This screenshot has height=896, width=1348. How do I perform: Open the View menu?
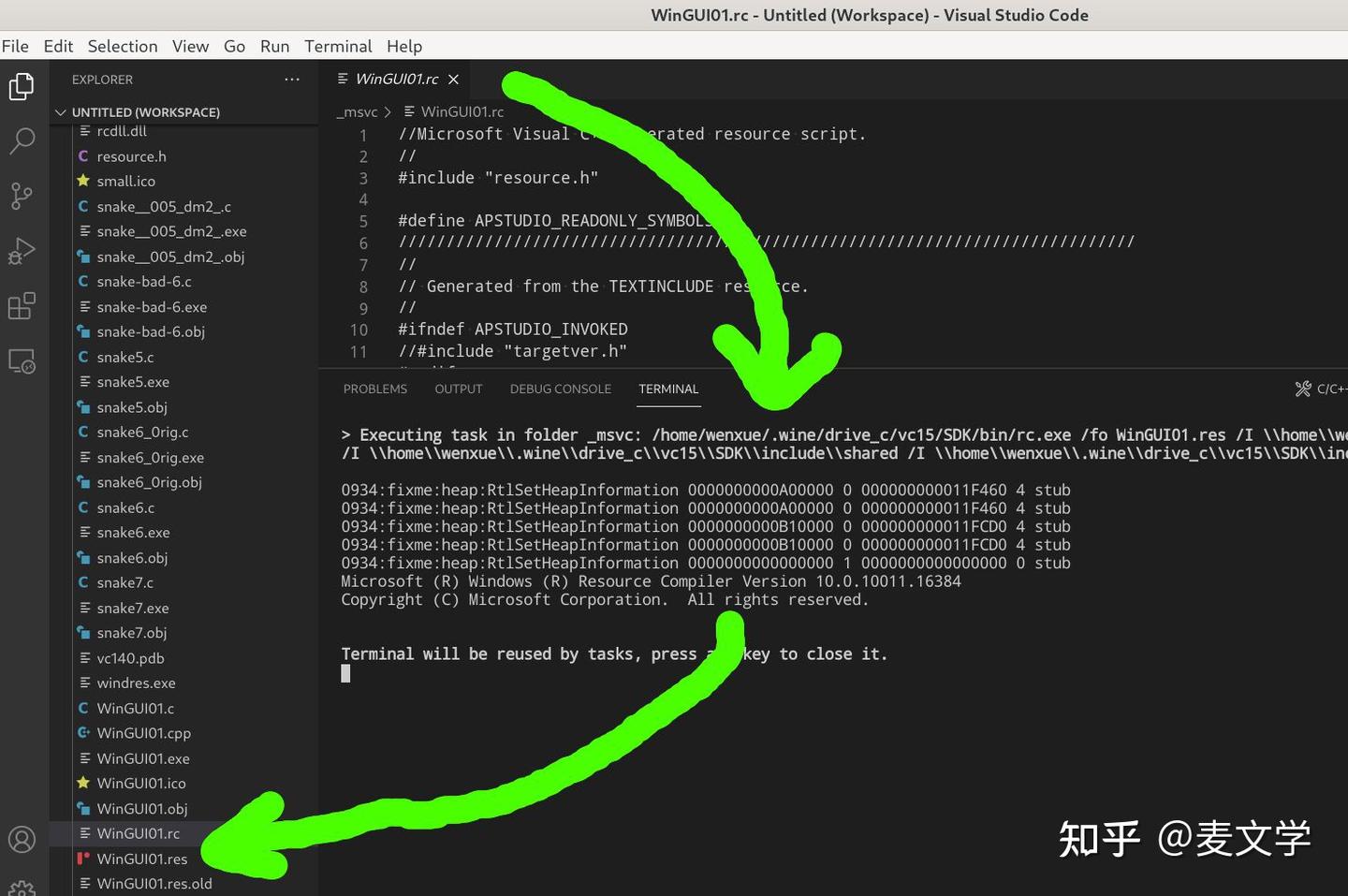tap(190, 46)
